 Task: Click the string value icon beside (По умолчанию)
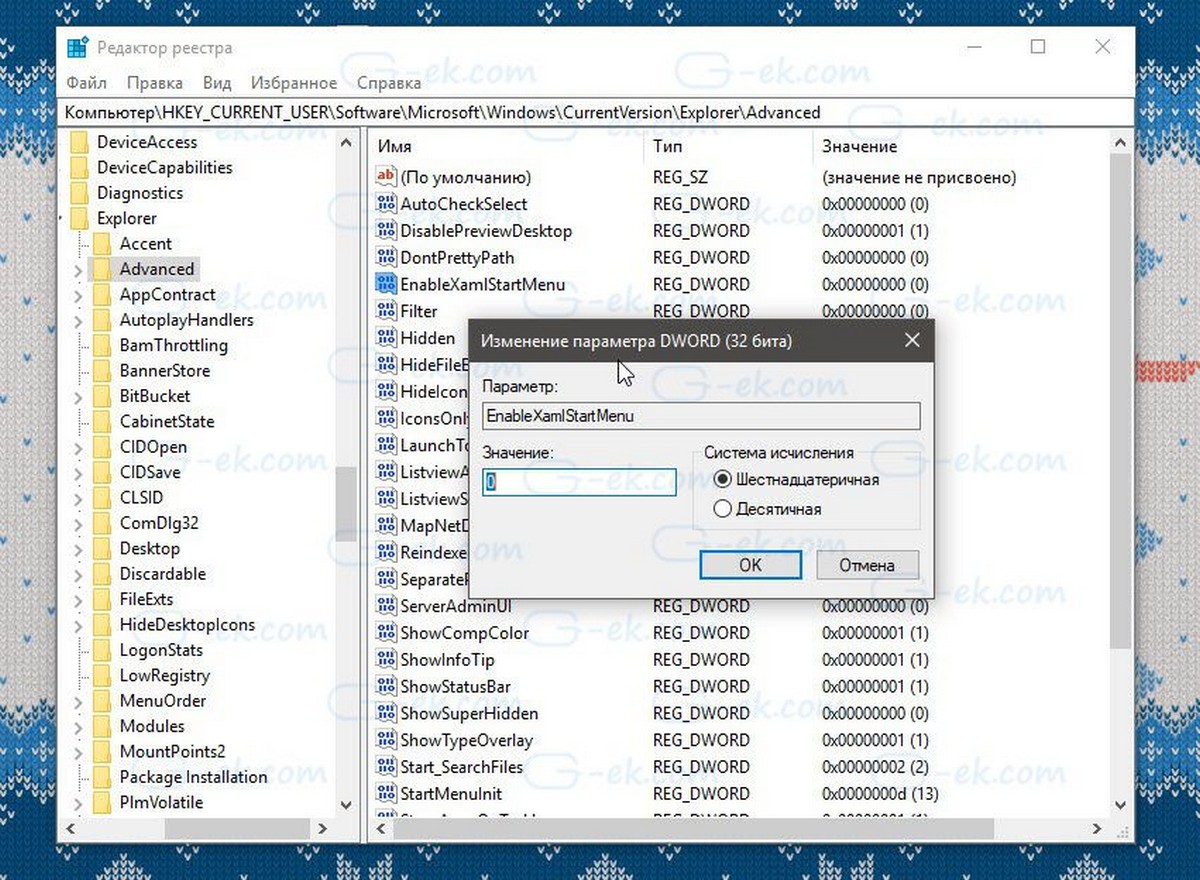tap(386, 177)
